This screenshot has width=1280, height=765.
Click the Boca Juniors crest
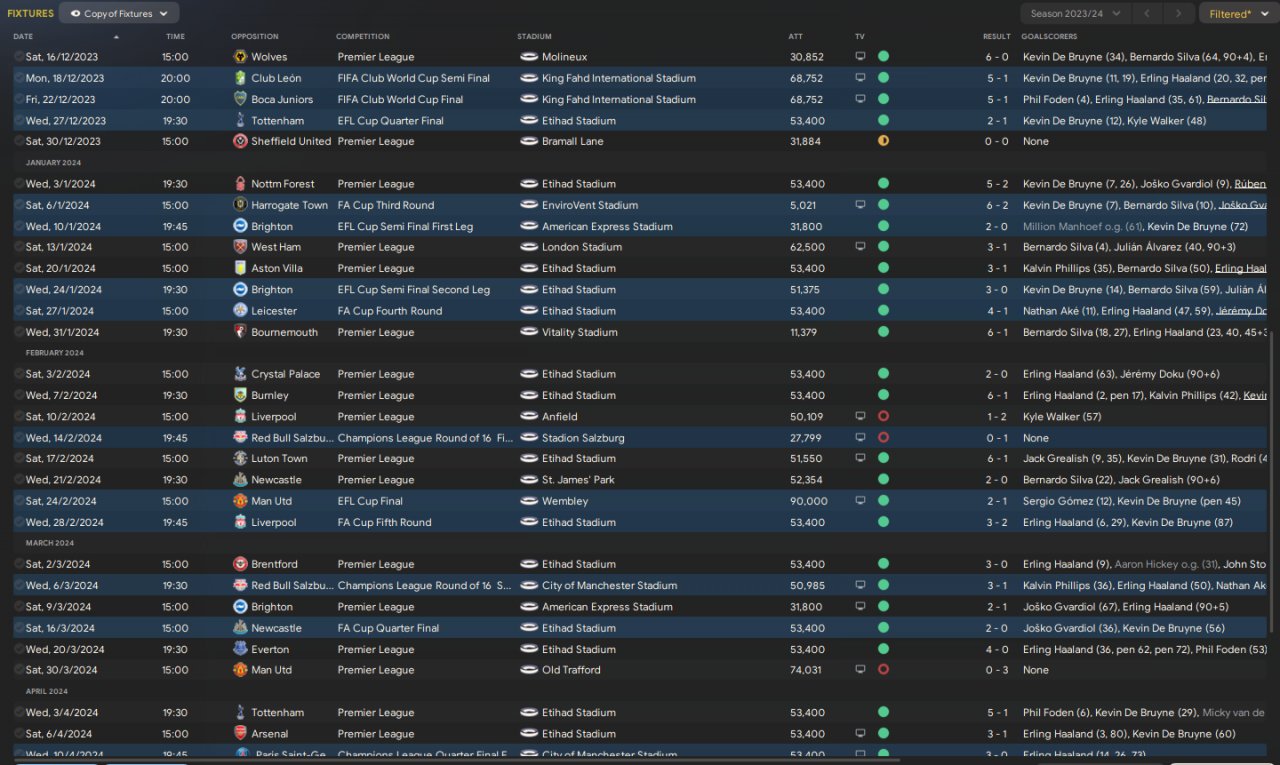(x=240, y=99)
